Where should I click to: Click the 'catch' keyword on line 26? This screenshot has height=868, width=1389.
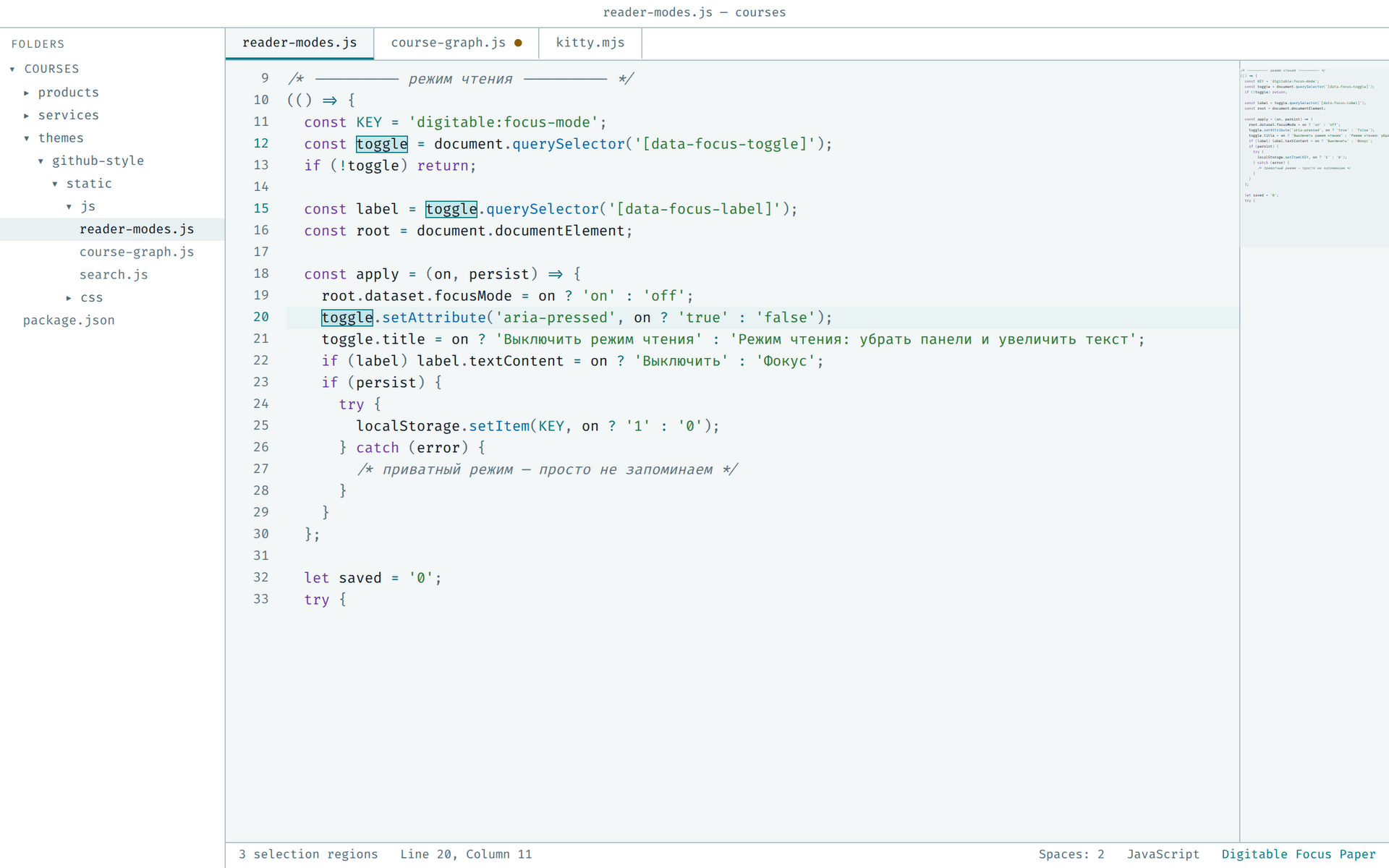(x=378, y=448)
